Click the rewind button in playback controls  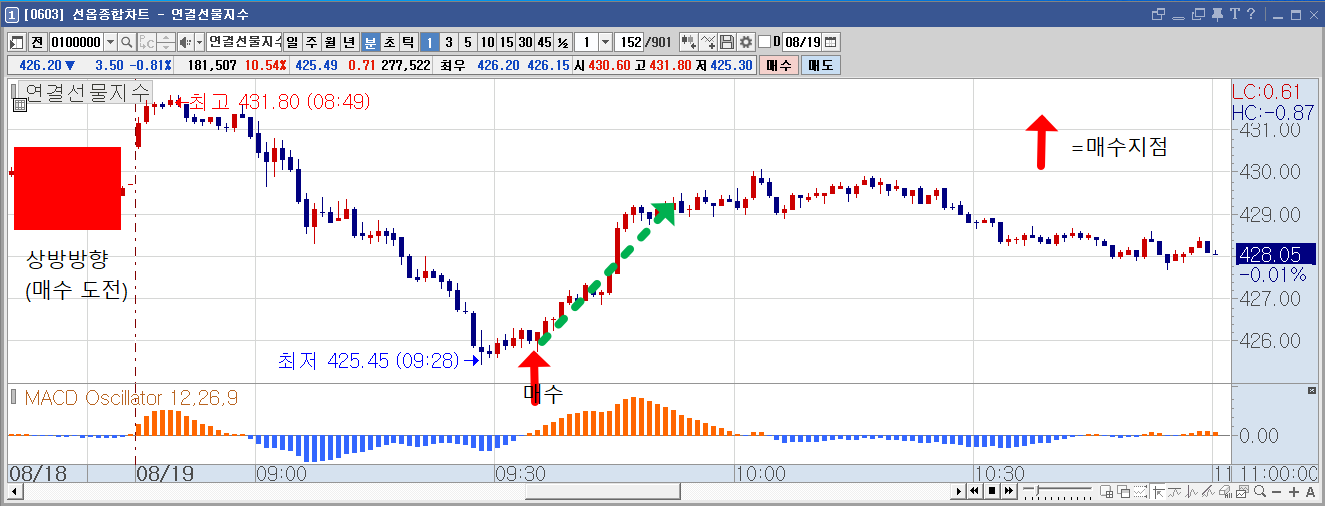tap(974, 491)
